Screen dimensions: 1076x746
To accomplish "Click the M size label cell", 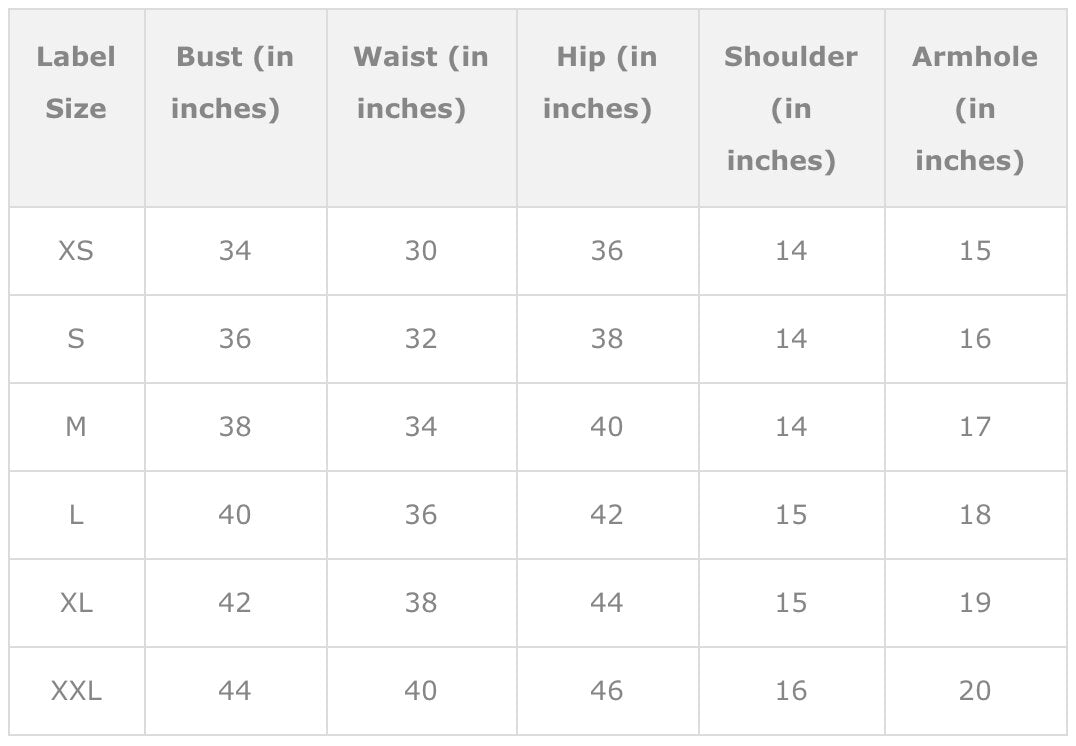I will tap(76, 427).
